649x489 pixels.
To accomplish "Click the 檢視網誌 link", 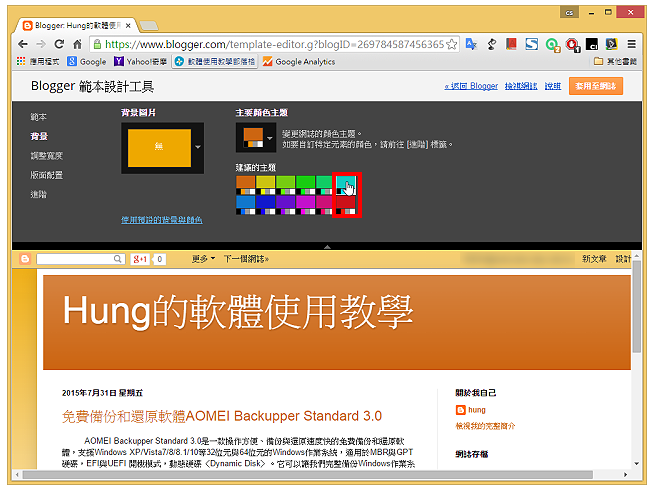I will tap(521, 86).
